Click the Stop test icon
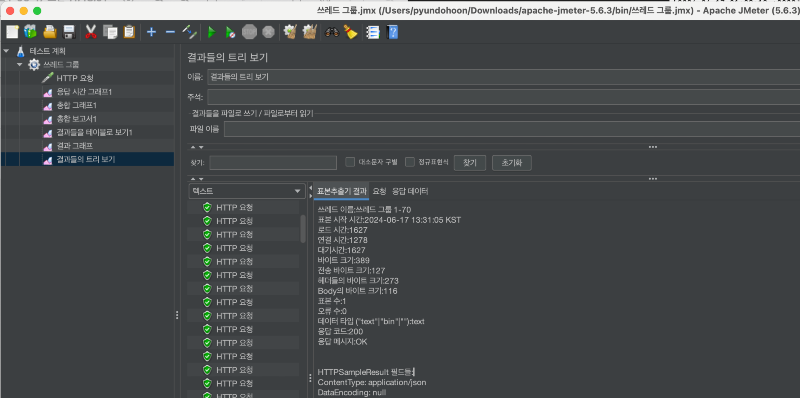The height and width of the screenshot is (398, 800). tap(249, 32)
